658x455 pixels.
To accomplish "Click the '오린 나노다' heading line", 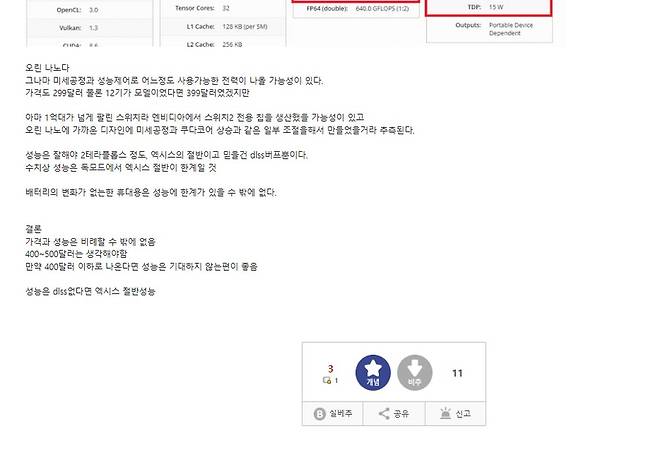I will pyautogui.click(x=47, y=68).
